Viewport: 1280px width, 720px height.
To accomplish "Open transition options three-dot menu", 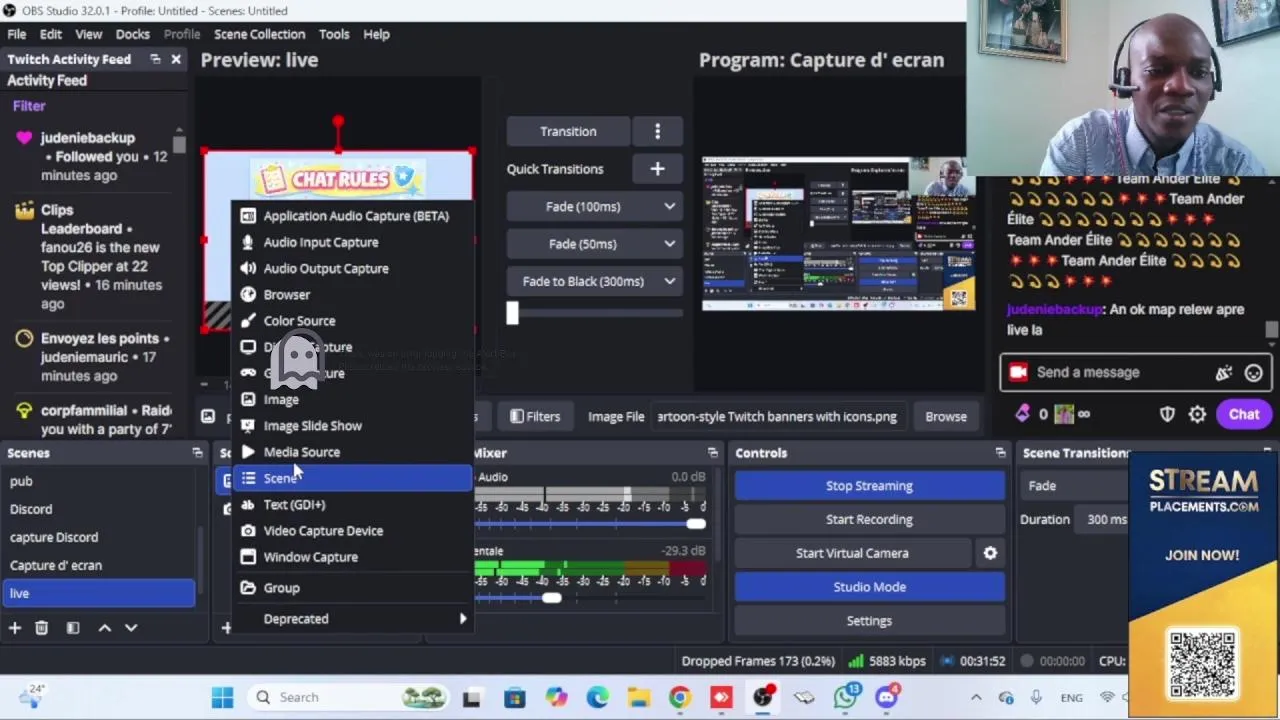I will [657, 131].
